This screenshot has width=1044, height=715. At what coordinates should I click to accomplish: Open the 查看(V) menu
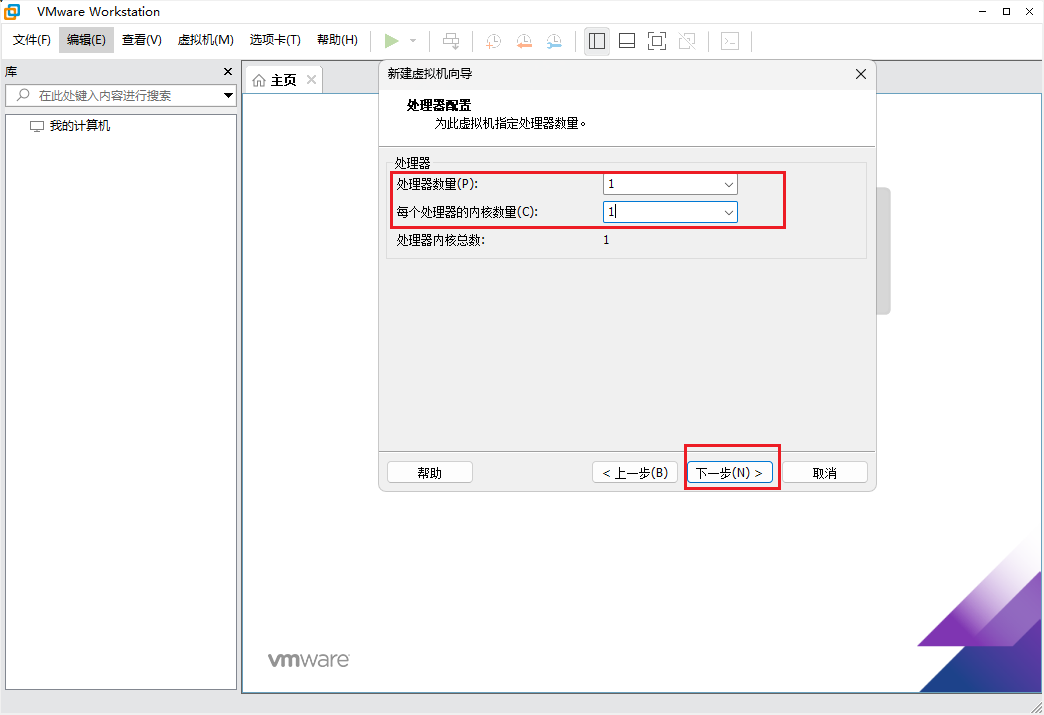tap(141, 40)
